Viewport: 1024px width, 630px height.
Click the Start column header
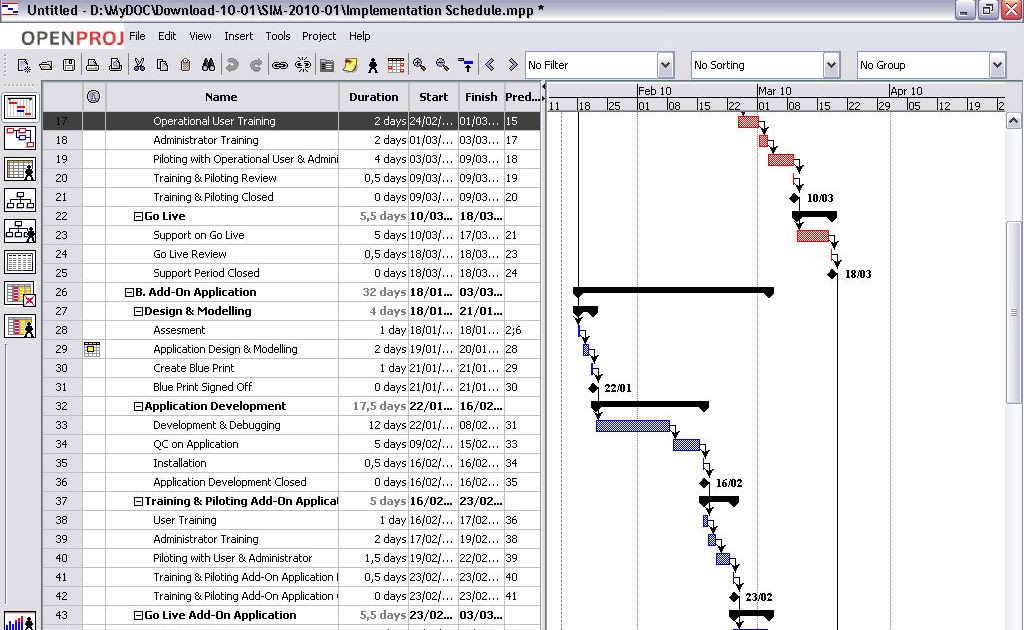point(434,97)
